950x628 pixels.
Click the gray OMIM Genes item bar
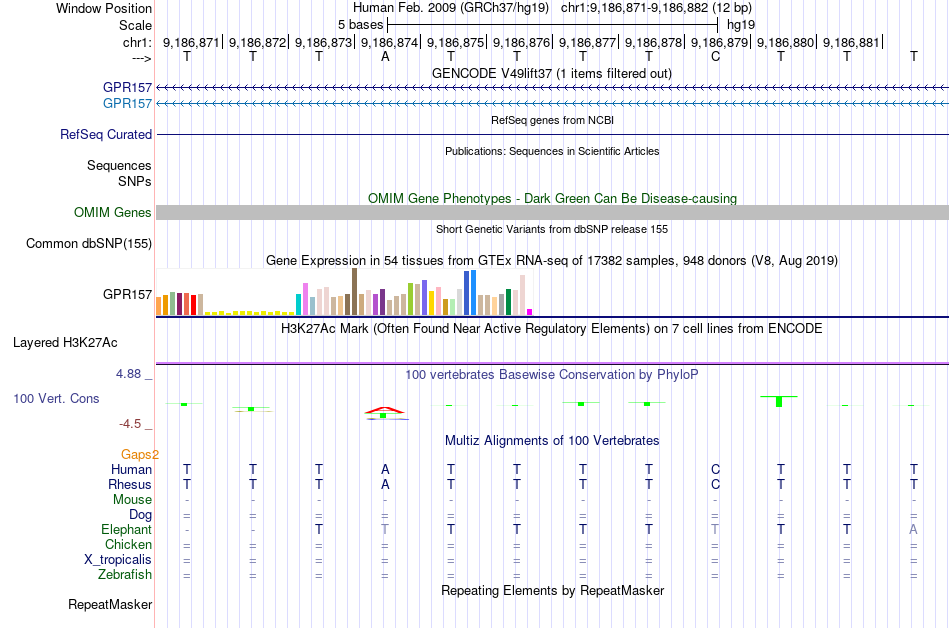pyautogui.click(x=552, y=213)
